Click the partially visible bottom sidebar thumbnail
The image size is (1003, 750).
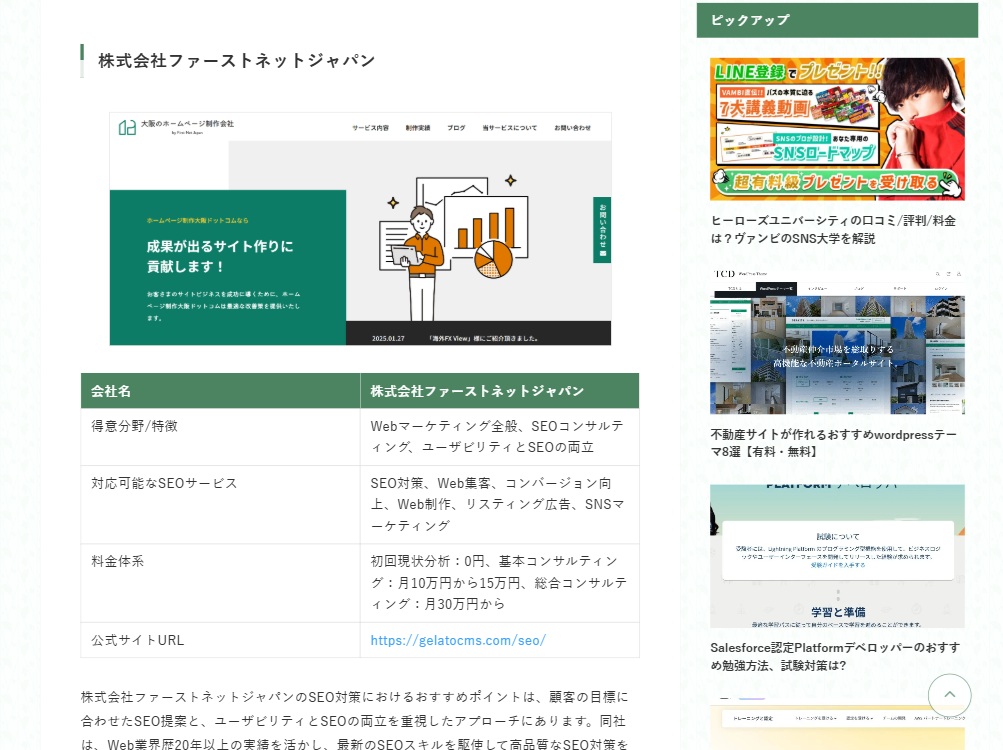[837, 724]
